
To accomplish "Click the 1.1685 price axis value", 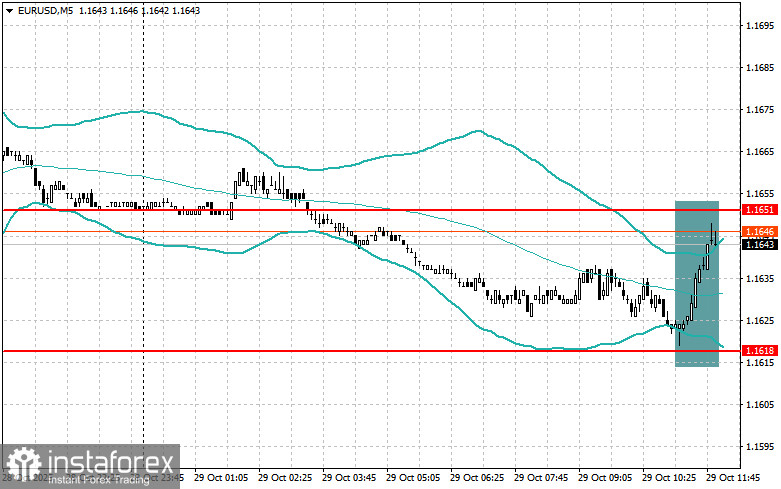I will tap(761, 67).
